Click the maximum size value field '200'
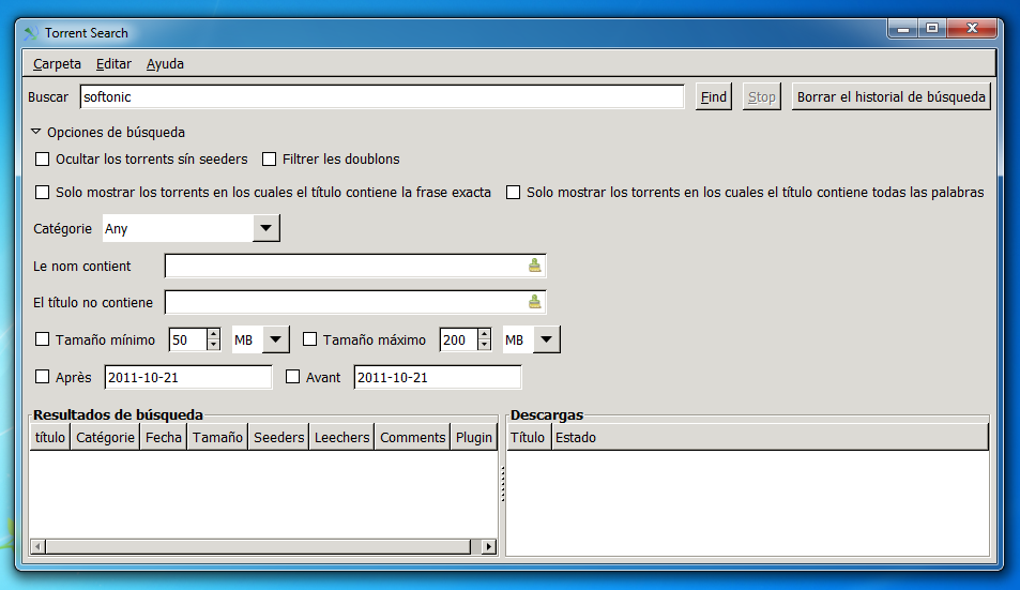1020x590 pixels. (x=459, y=340)
